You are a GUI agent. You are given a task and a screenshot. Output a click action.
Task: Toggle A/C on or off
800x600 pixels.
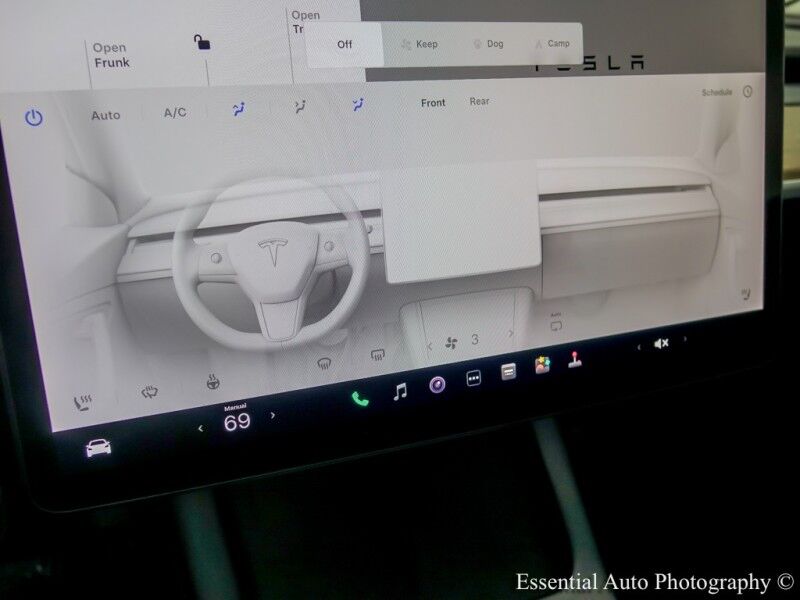[x=174, y=114]
